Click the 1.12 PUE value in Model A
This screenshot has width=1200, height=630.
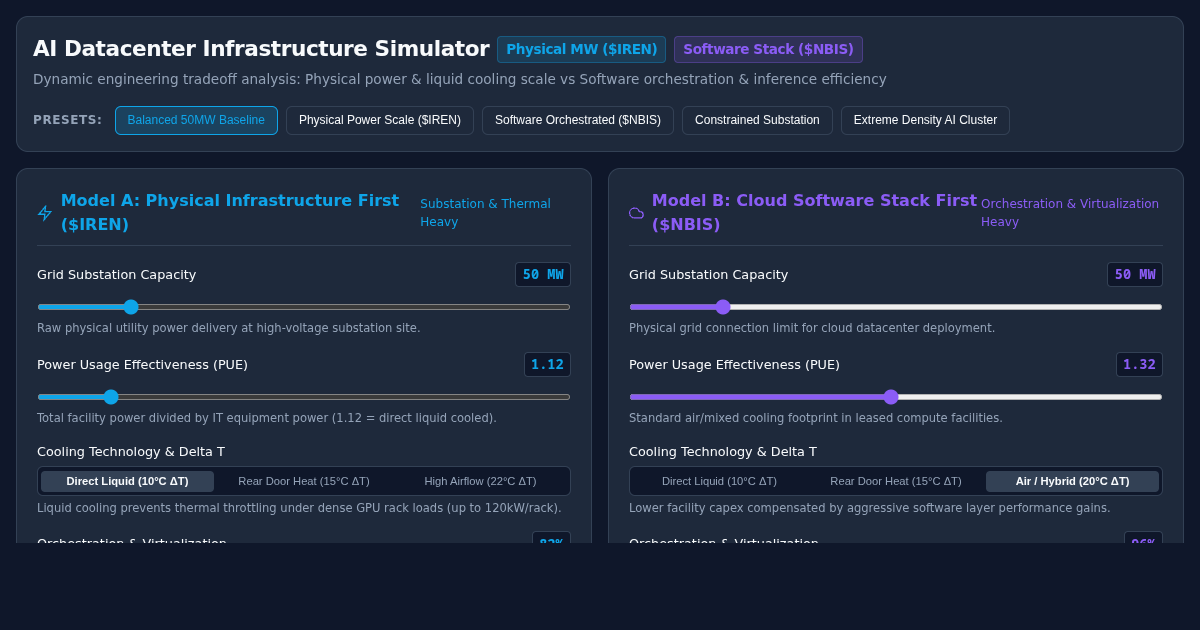click(x=547, y=365)
